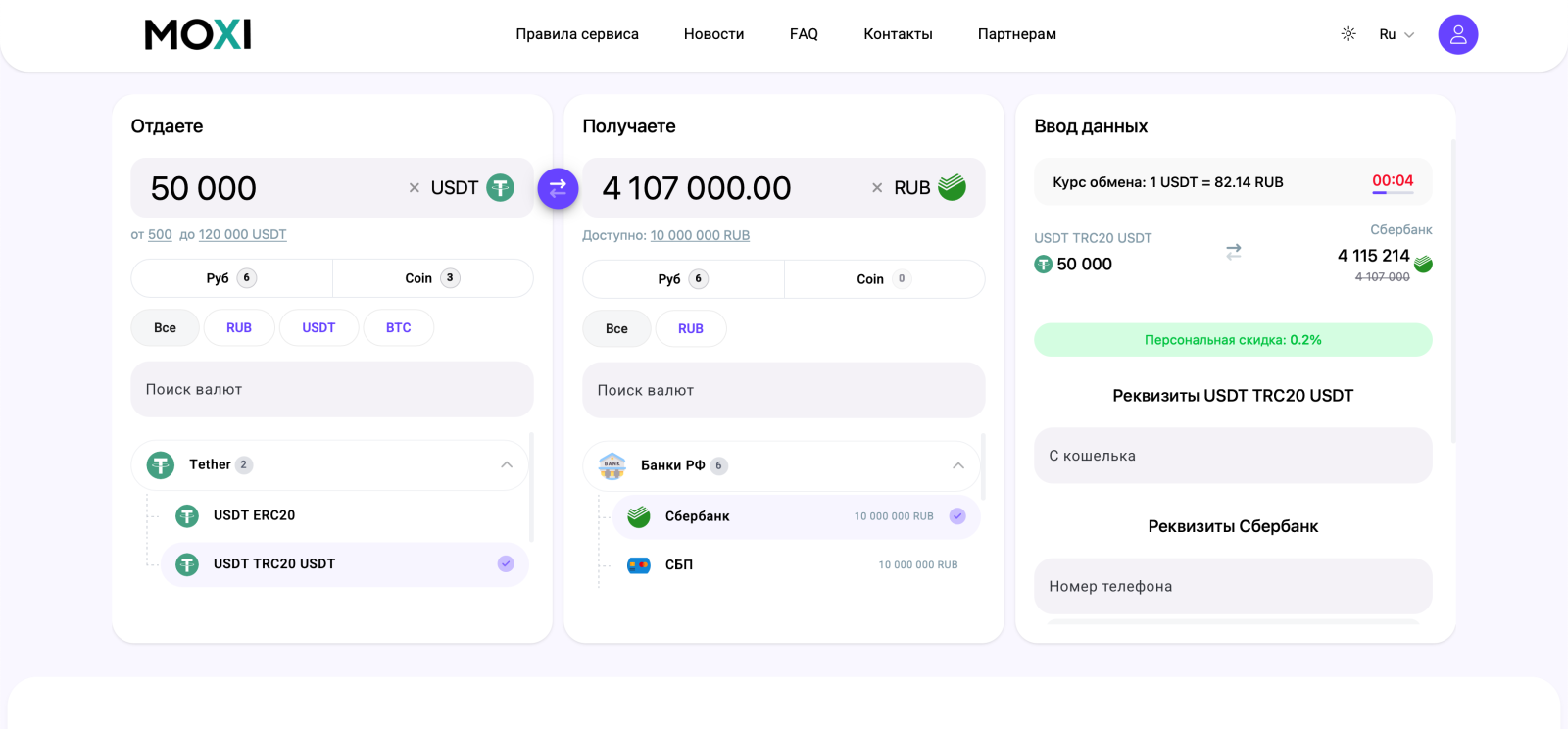Click the Tether icon in give field

click(x=501, y=187)
